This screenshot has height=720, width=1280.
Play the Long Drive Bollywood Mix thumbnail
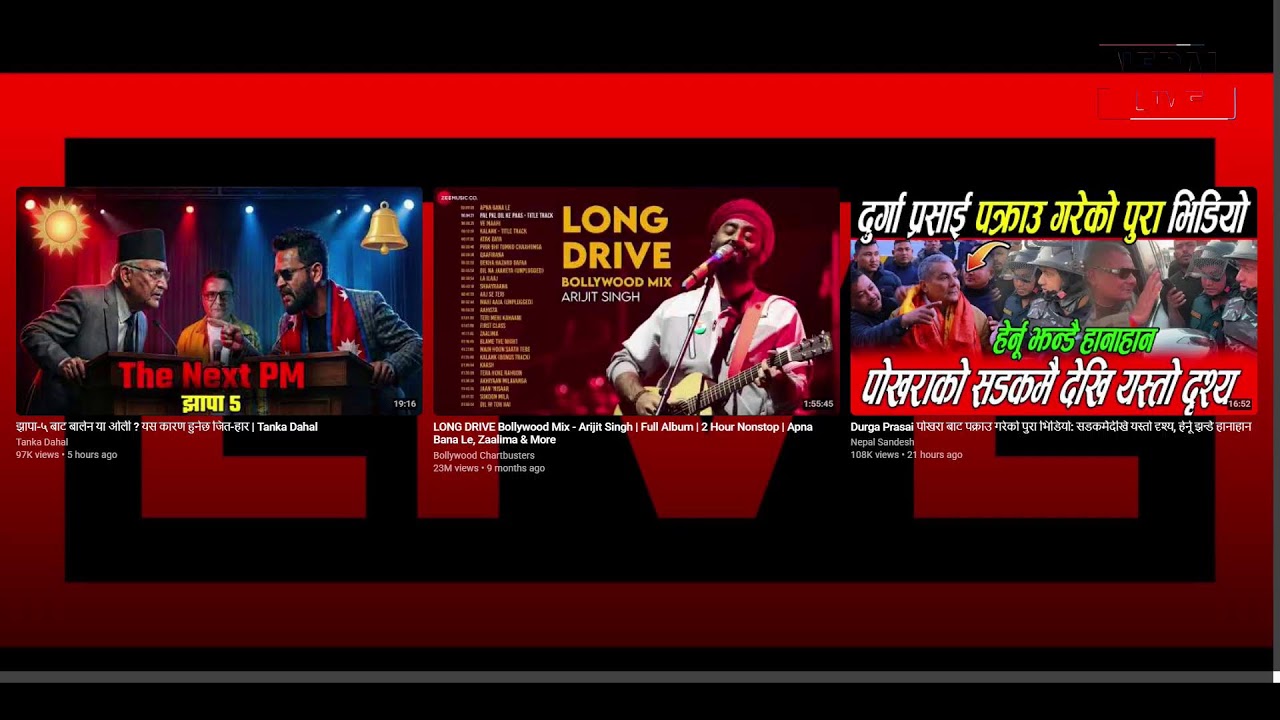tap(636, 301)
